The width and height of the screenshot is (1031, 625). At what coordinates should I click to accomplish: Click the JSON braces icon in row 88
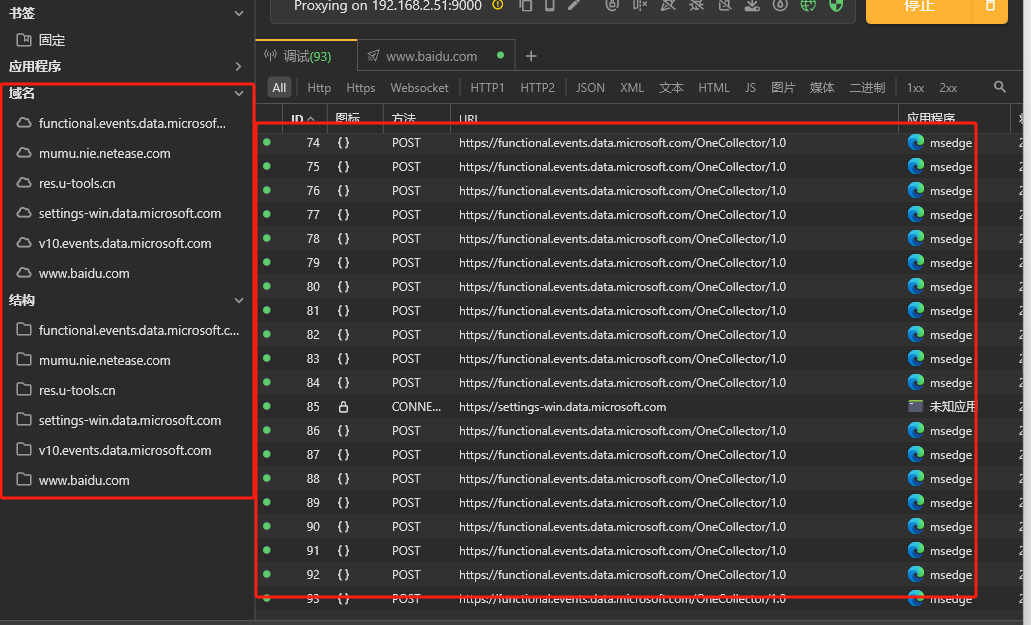pos(343,478)
